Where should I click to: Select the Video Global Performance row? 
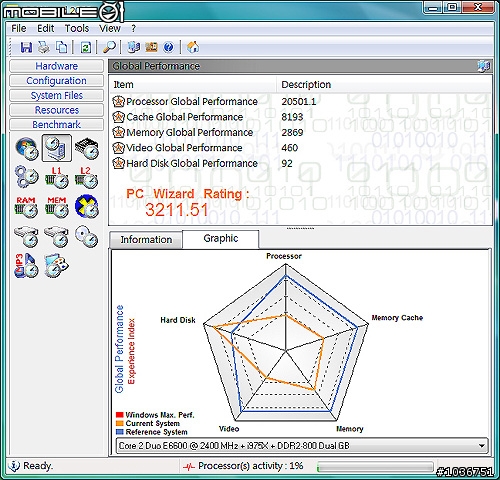(x=301, y=148)
